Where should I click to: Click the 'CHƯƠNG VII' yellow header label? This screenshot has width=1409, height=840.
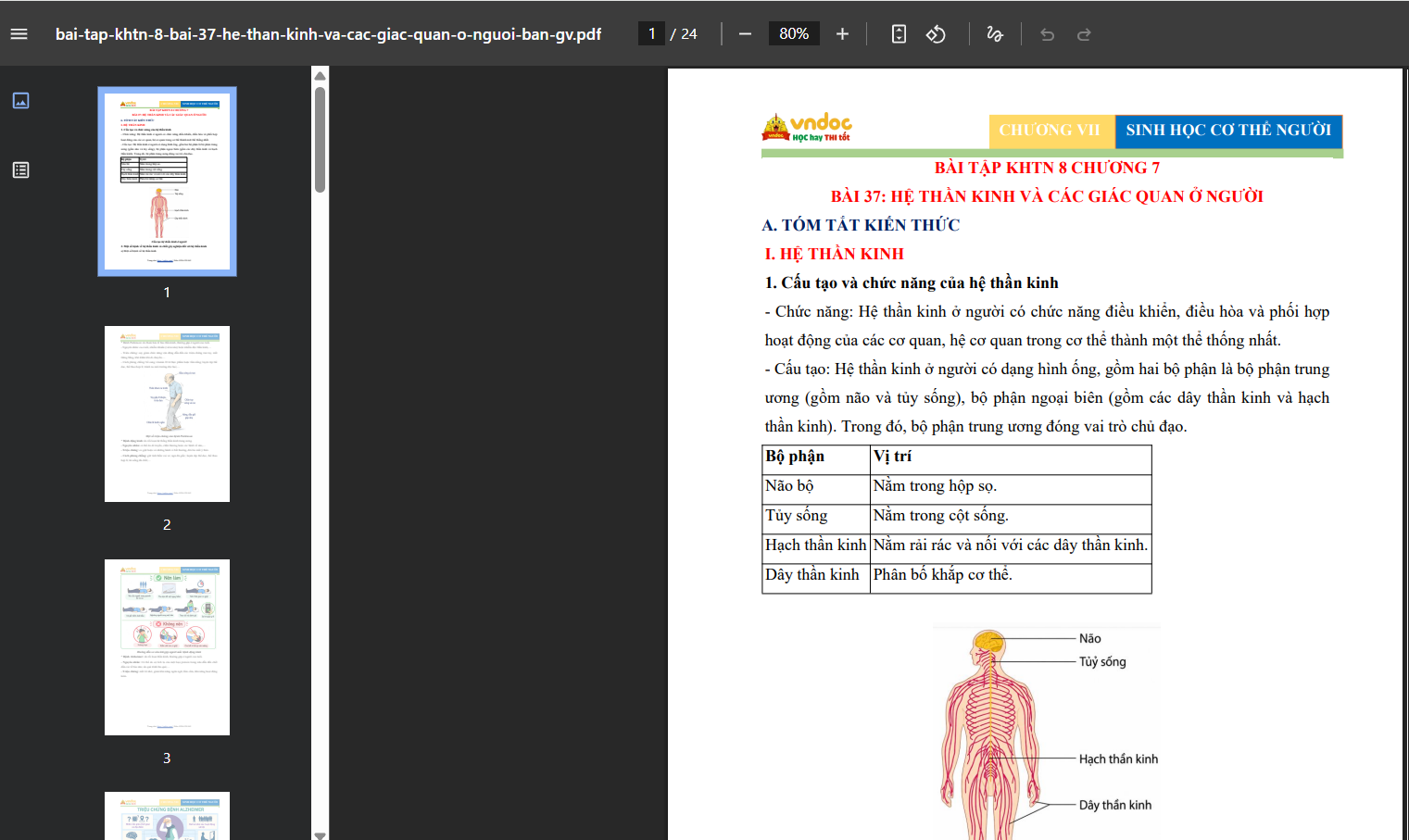coord(1051,131)
